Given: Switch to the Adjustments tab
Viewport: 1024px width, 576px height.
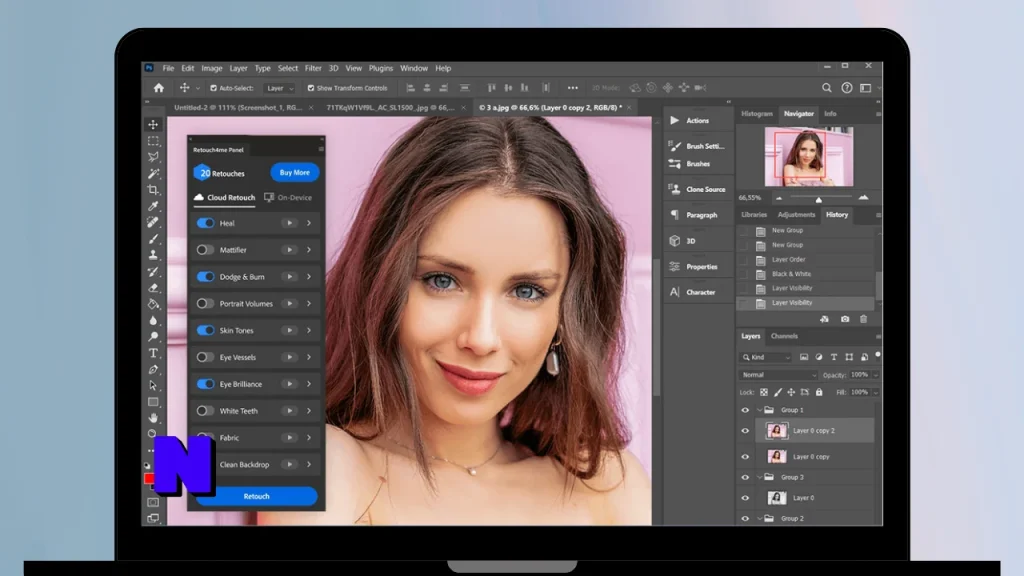Looking at the screenshot, I should pos(796,215).
